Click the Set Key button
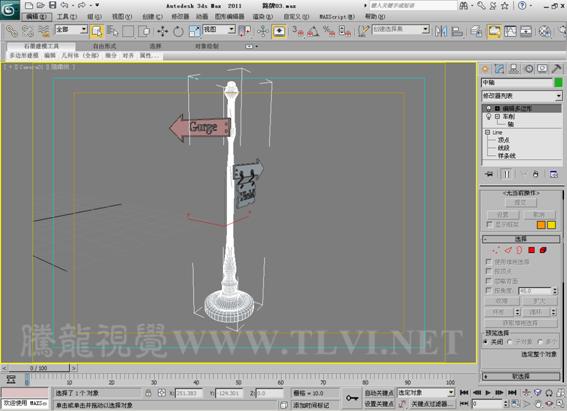The height and width of the screenshot is (411, 567). click(379, 403)
